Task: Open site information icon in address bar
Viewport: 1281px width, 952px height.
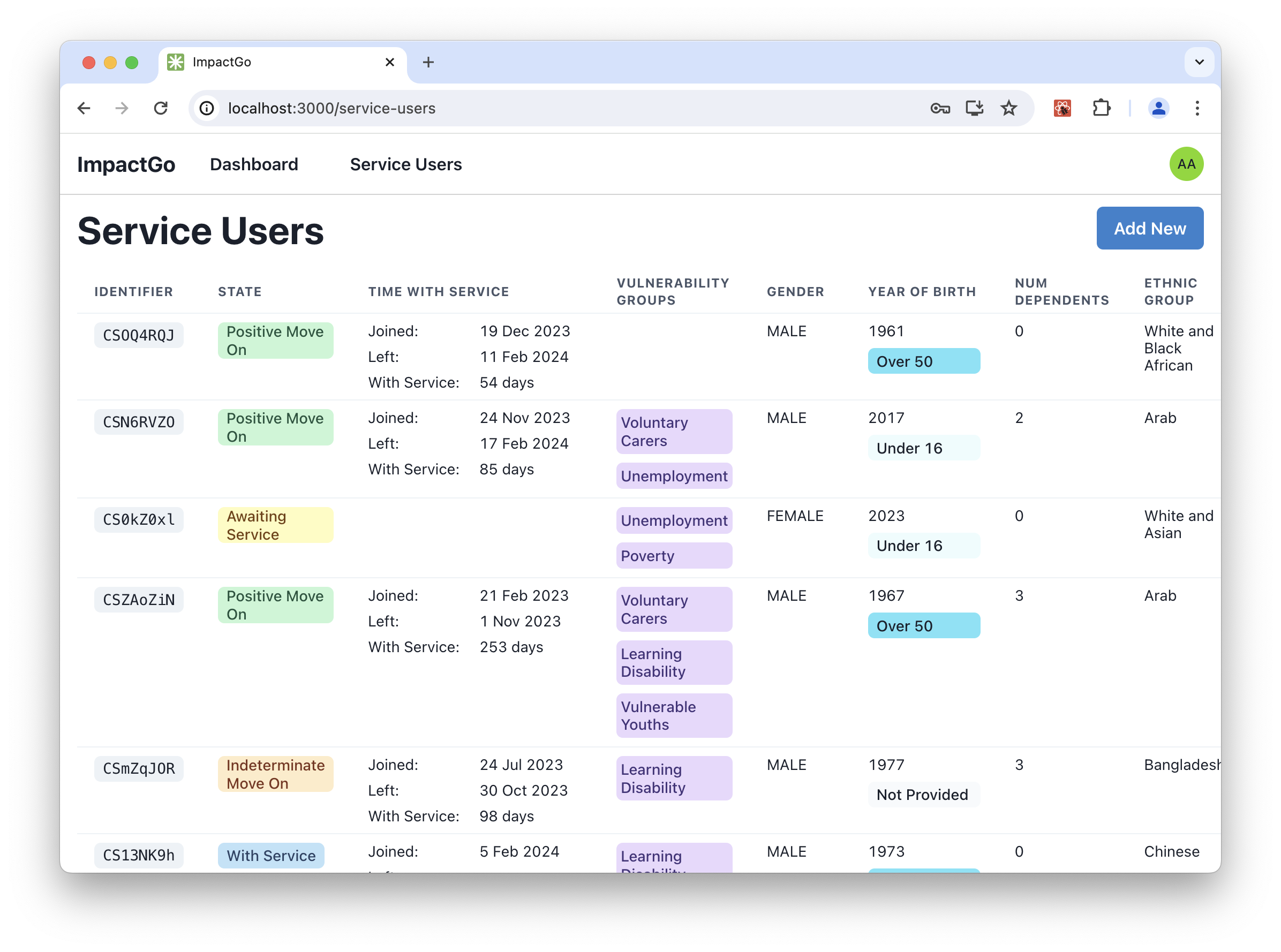Action: click(207, 108)
